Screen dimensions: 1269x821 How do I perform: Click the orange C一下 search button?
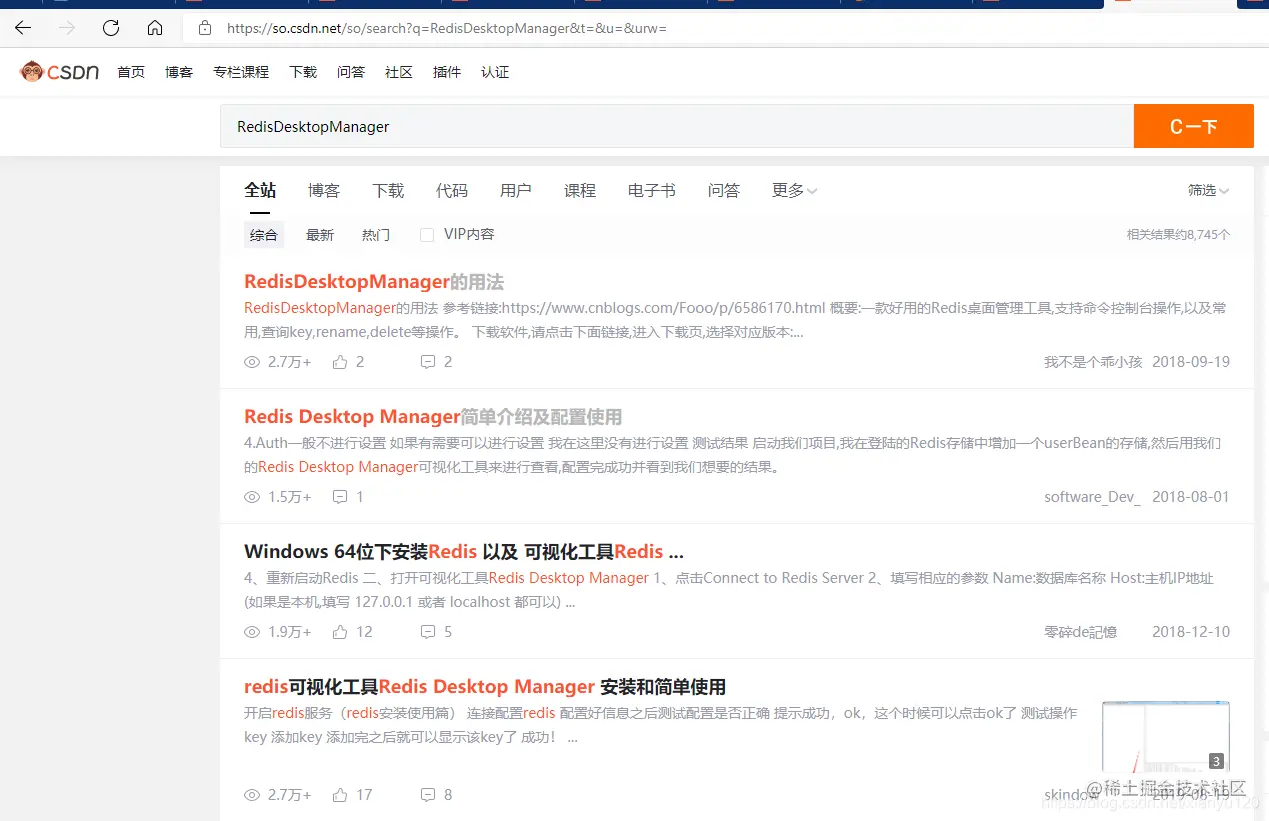(1193, 126)
